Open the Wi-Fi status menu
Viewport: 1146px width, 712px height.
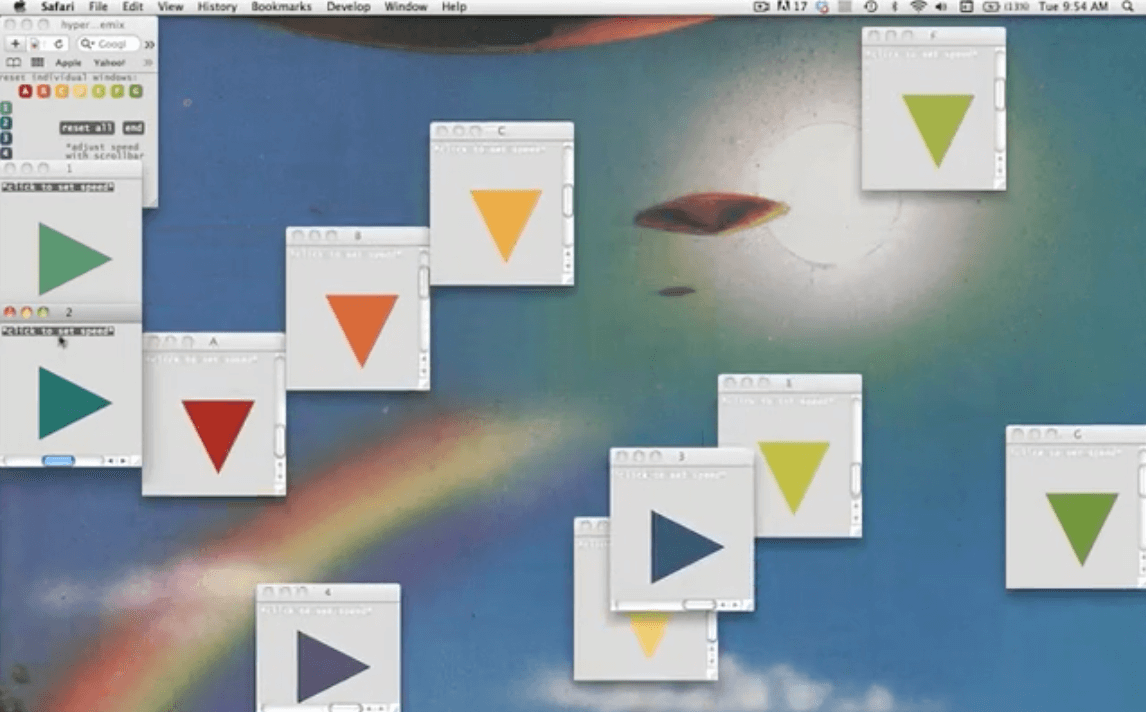pyautogui.click(x=918, y=7)
